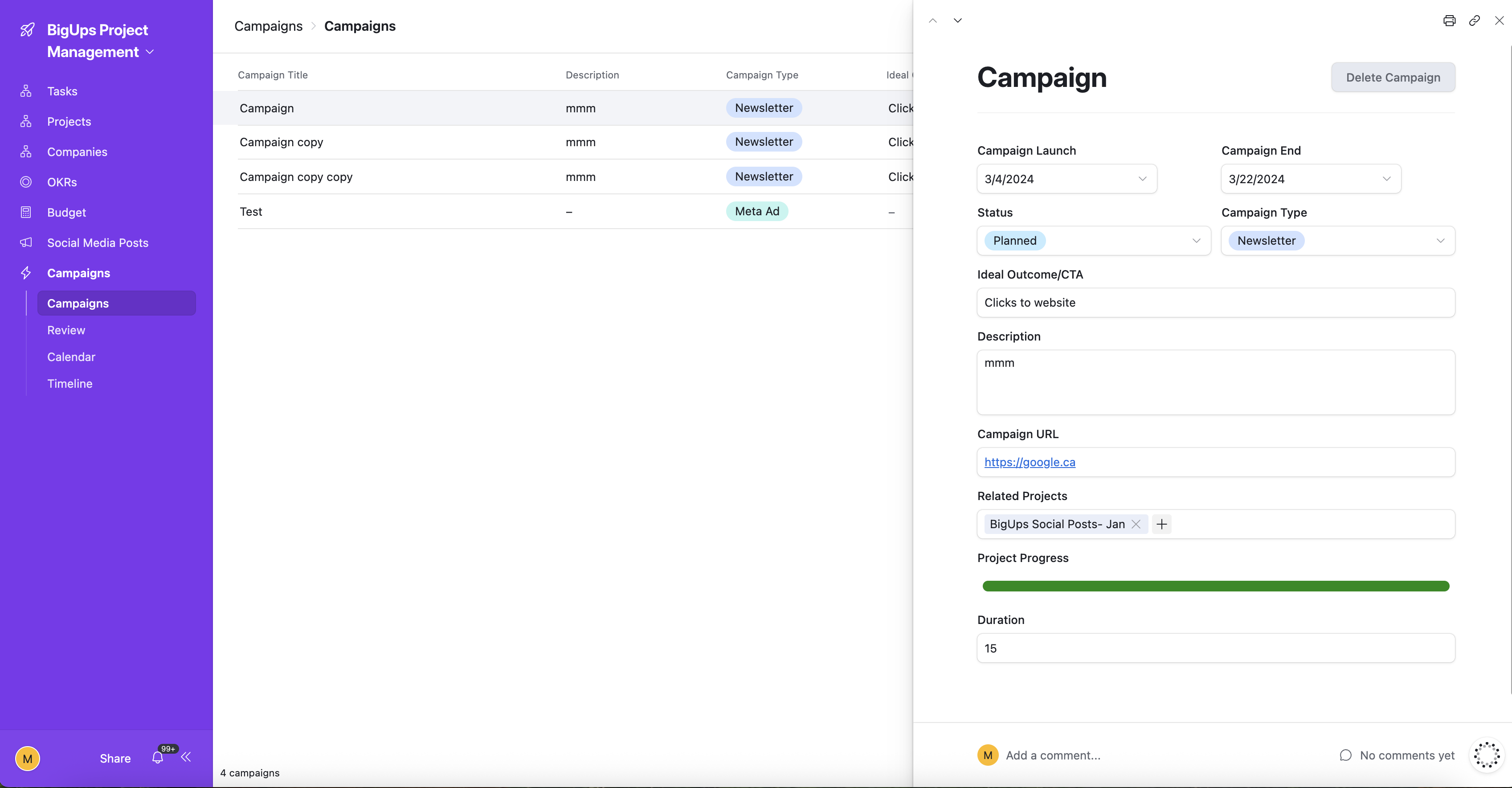Click the Ideal Outcome/CTA input field
The width and height of the screenshot is (1512, 788).
tap(1216, 303)
